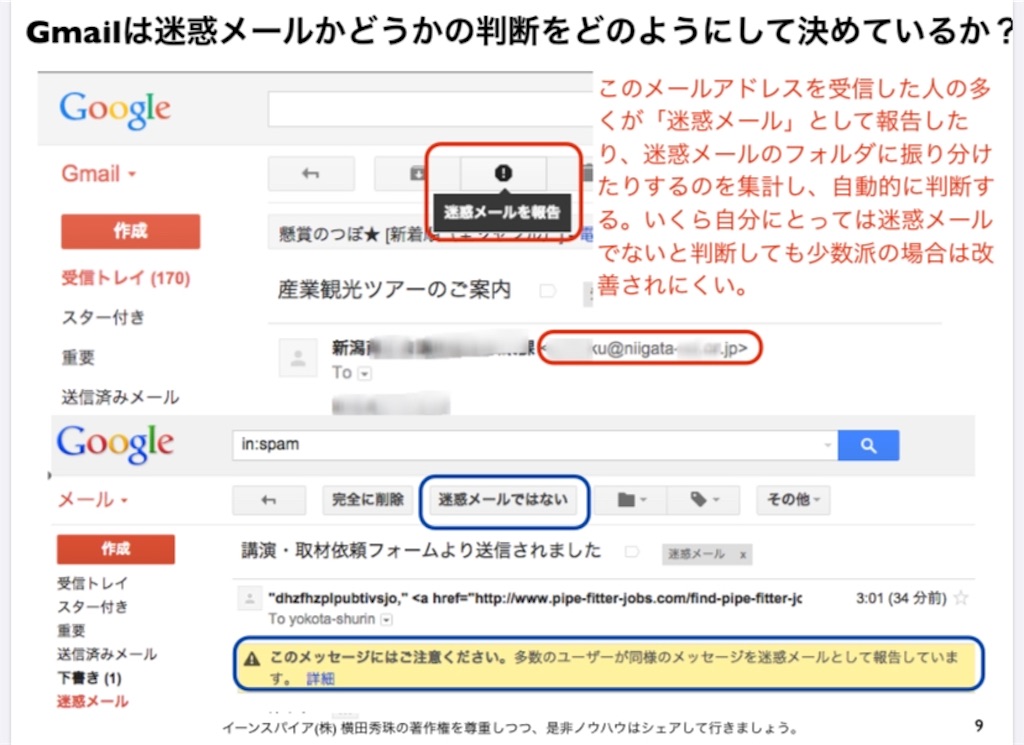Viewport: 1024px width, 745px height.
Task: Open 重要 in lower sidebar
Action: pos(71,631)
